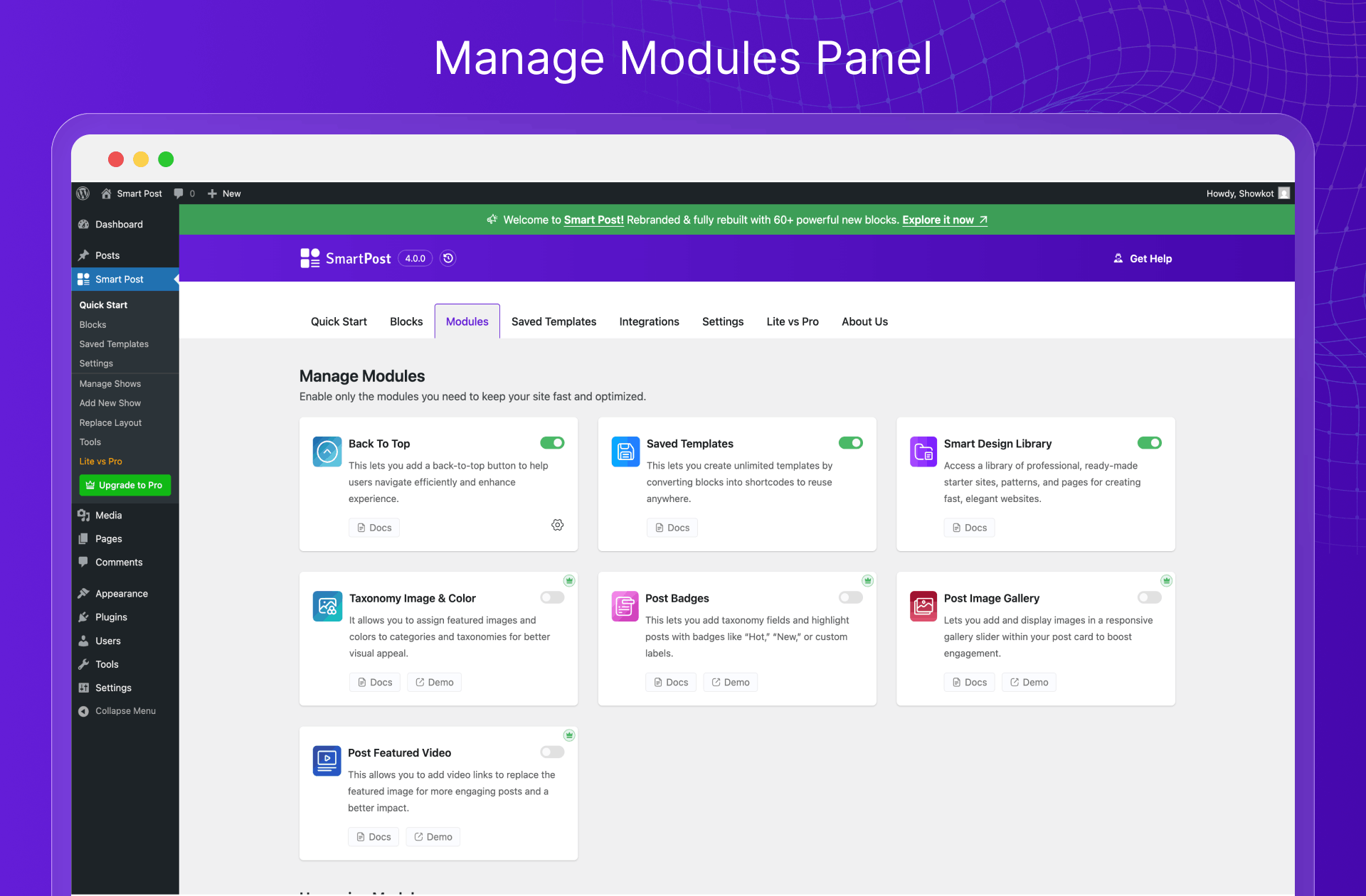The width and height of the screenshot is (1366, 896).
Task: Click the Post Badges module icon
Action: (x=625, y=607)
